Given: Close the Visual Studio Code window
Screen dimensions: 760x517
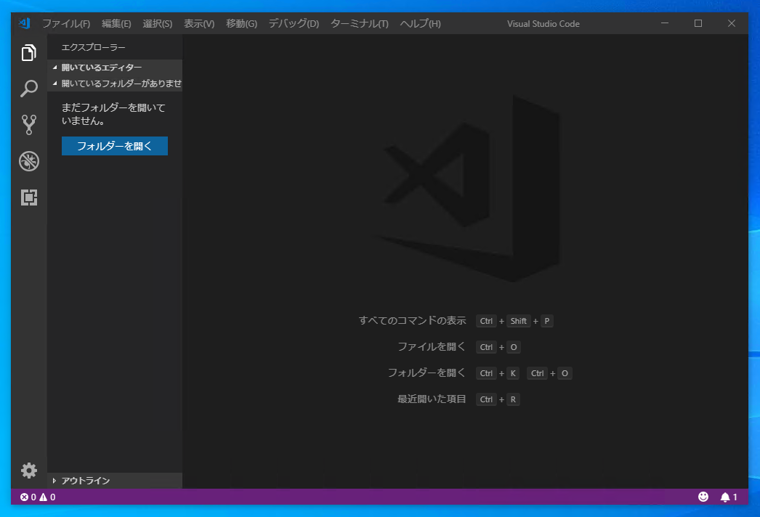Looking at the screenshot, I should coord(731,23).
